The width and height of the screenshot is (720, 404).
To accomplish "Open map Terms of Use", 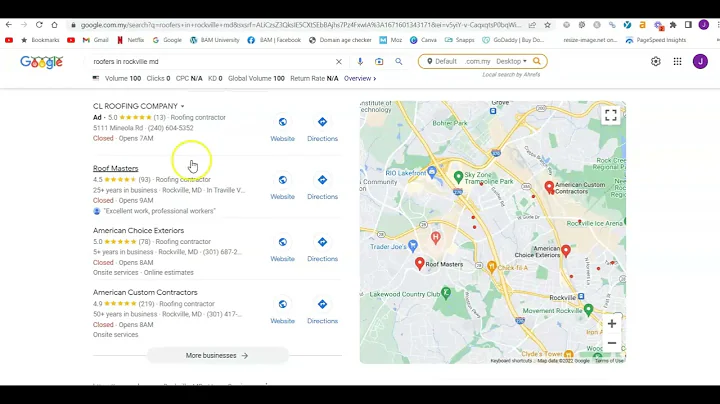I will [x=609, y=361].
